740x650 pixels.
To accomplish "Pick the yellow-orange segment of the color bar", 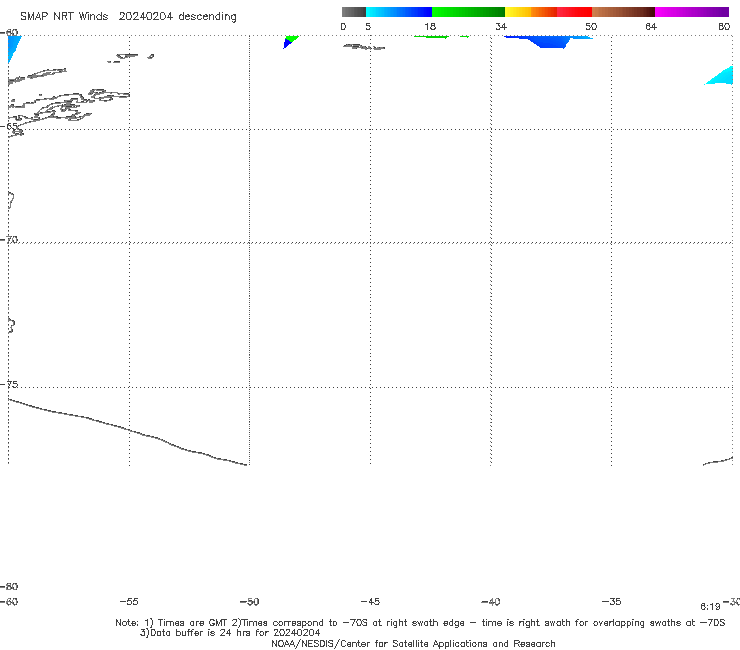I will pos(531,12).
